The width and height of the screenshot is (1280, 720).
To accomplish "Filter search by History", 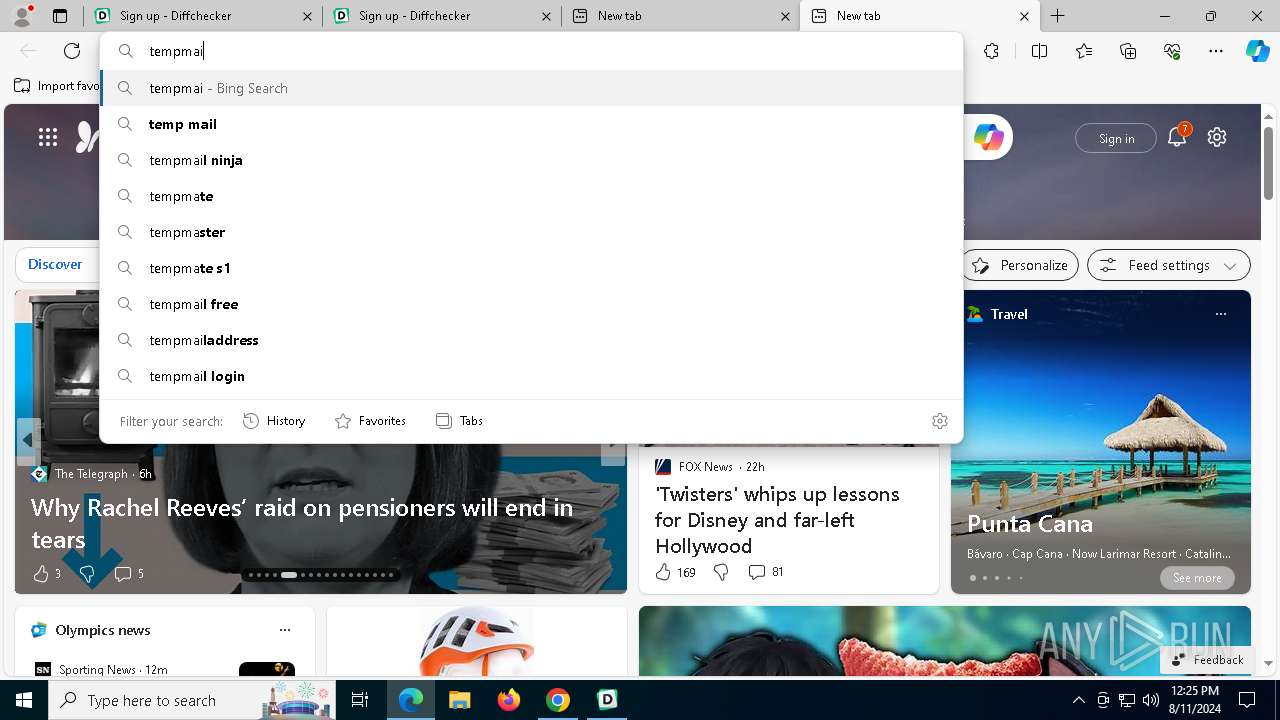I will (x=274, y=421).
